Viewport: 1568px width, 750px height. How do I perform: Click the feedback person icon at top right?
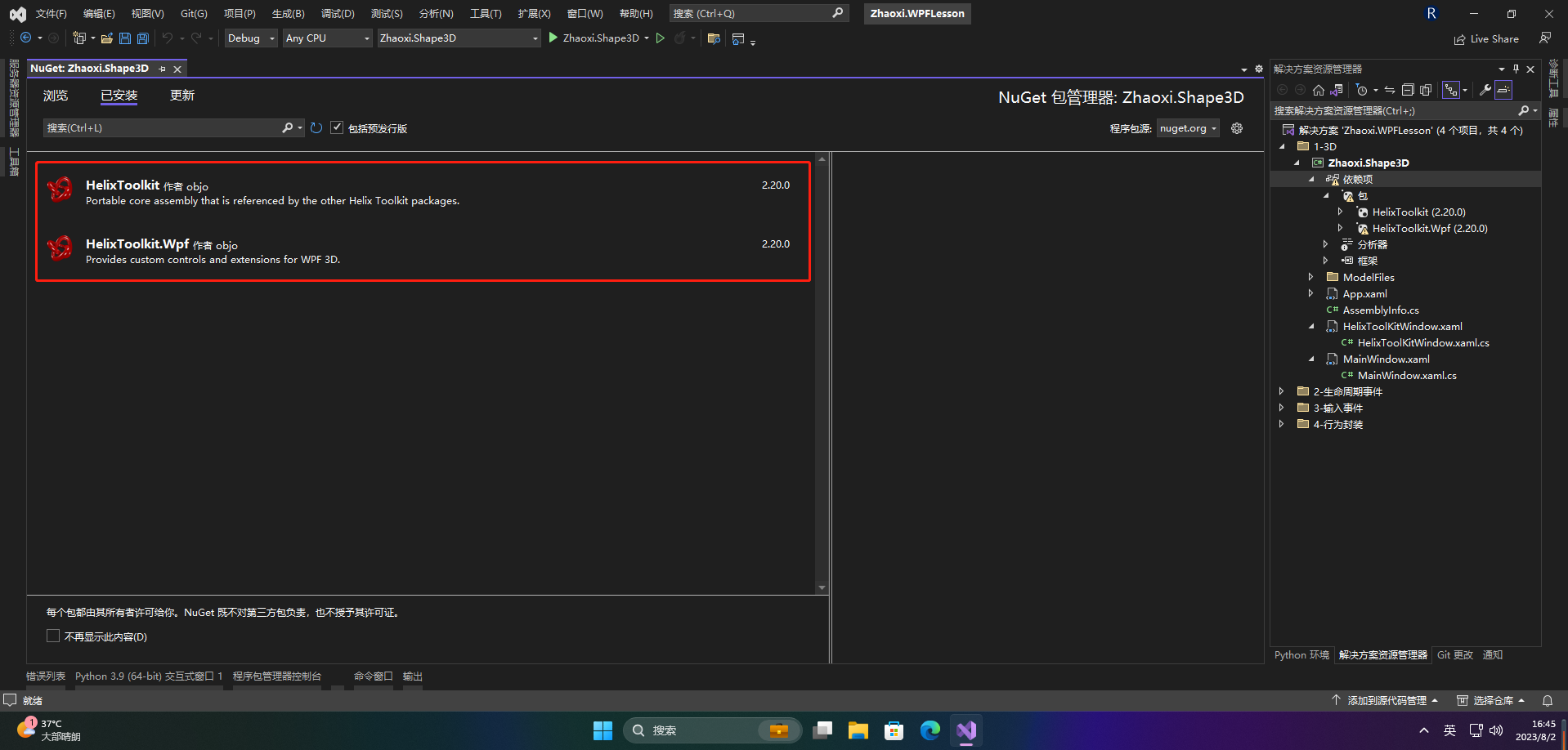[x=1545, y=38]
